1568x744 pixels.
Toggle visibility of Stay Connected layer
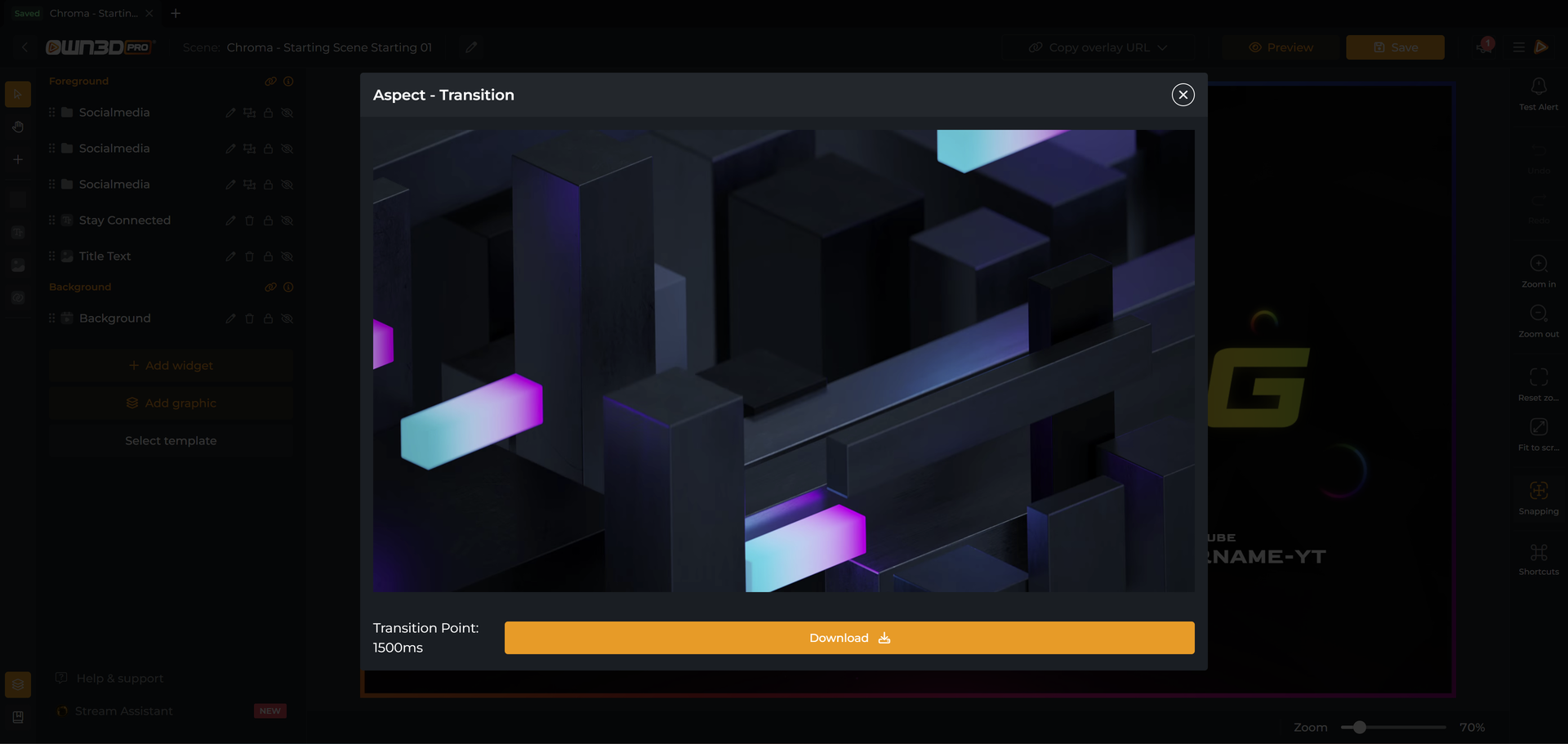tap(287, 221)
